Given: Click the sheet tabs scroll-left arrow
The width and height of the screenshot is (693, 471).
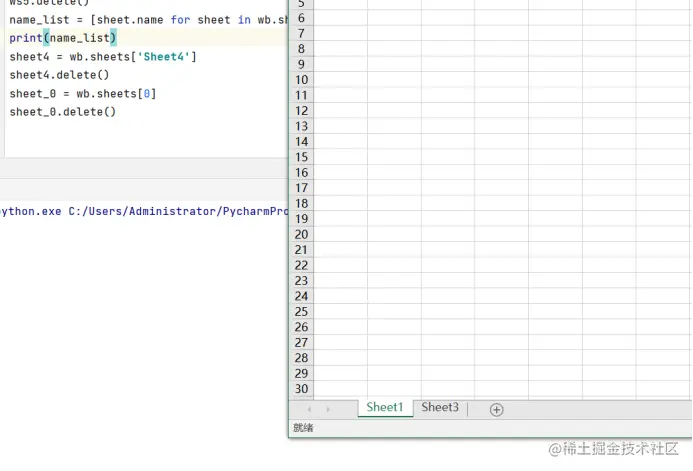Looking at the screenshot, I should pyautogui.click(x=309, y=409).
